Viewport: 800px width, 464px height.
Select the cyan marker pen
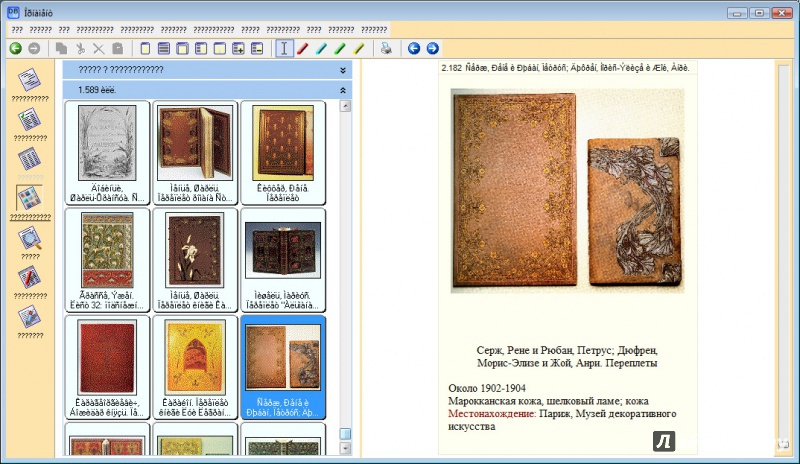coord(321,48)
